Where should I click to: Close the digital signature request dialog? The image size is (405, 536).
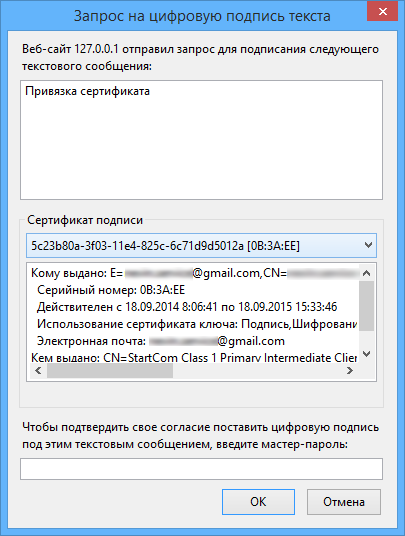click(x=382, y=12)
